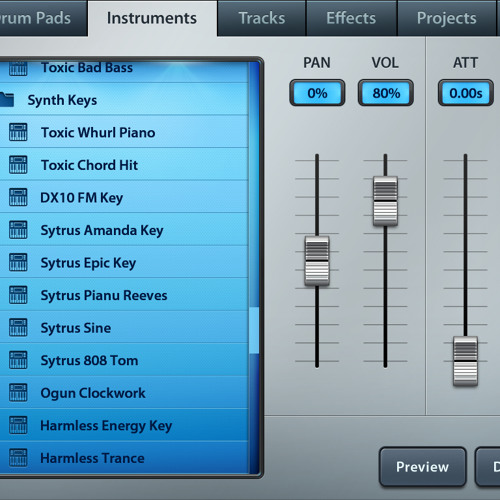Pick the Sytrus Sine preset

tap(124, 327)
